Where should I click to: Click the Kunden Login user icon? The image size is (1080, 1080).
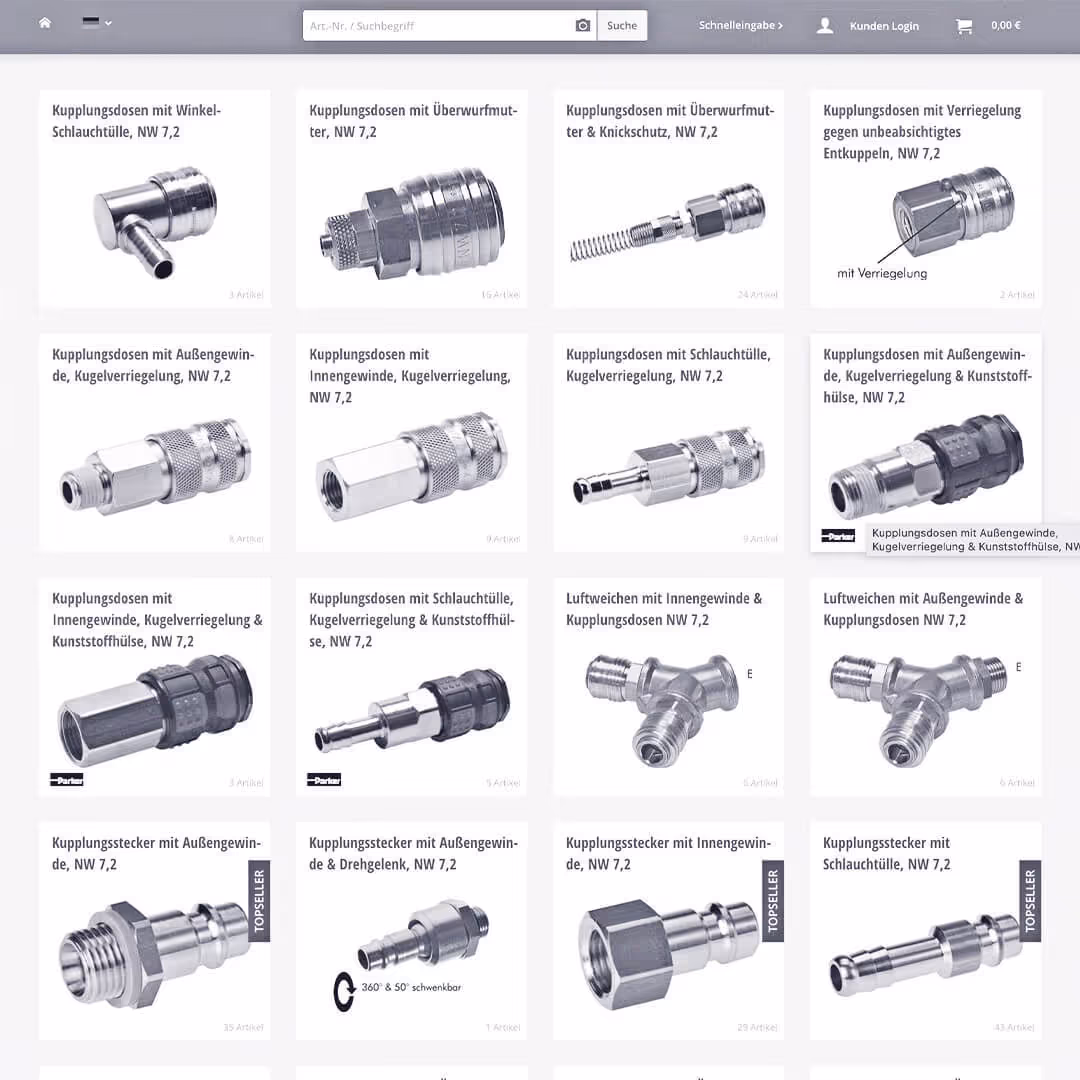824,25
